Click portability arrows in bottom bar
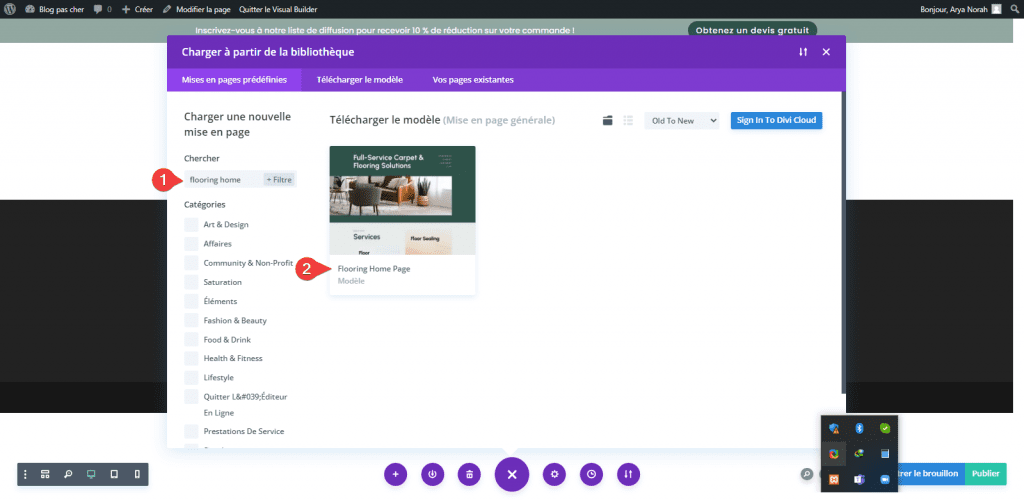 click(628, 475)
